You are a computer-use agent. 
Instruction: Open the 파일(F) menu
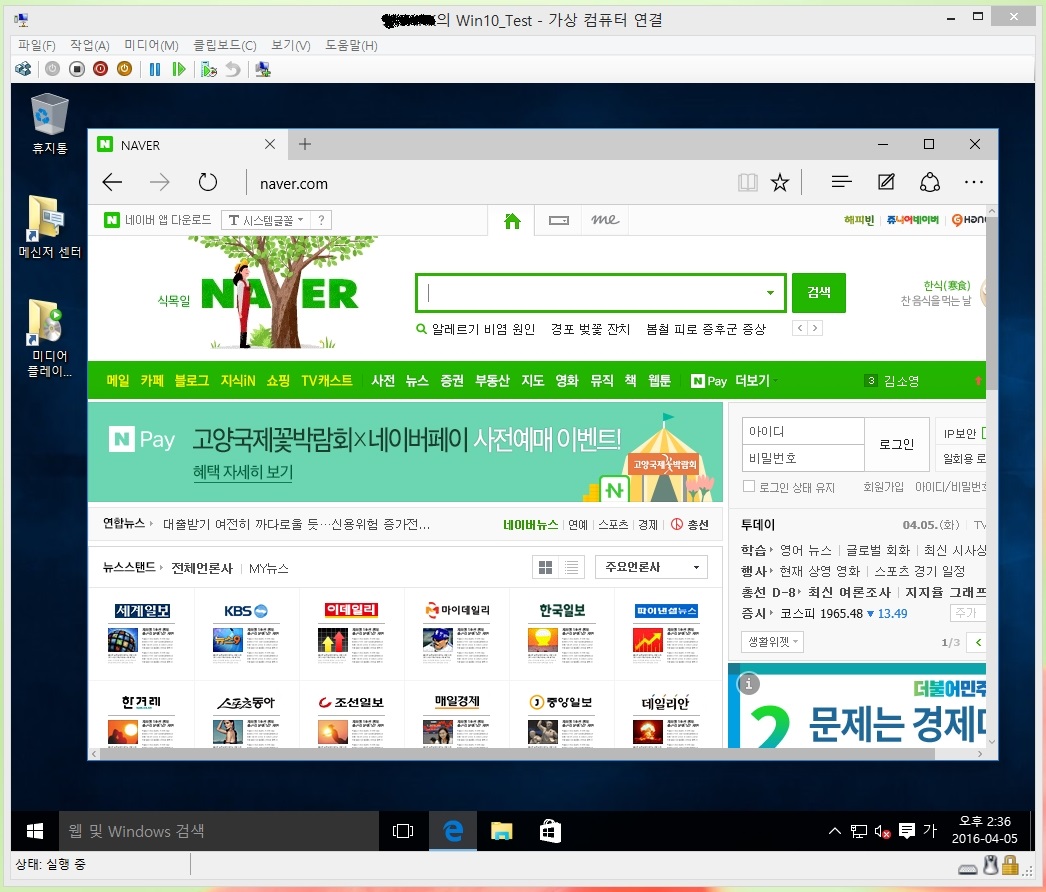(37, 45)
